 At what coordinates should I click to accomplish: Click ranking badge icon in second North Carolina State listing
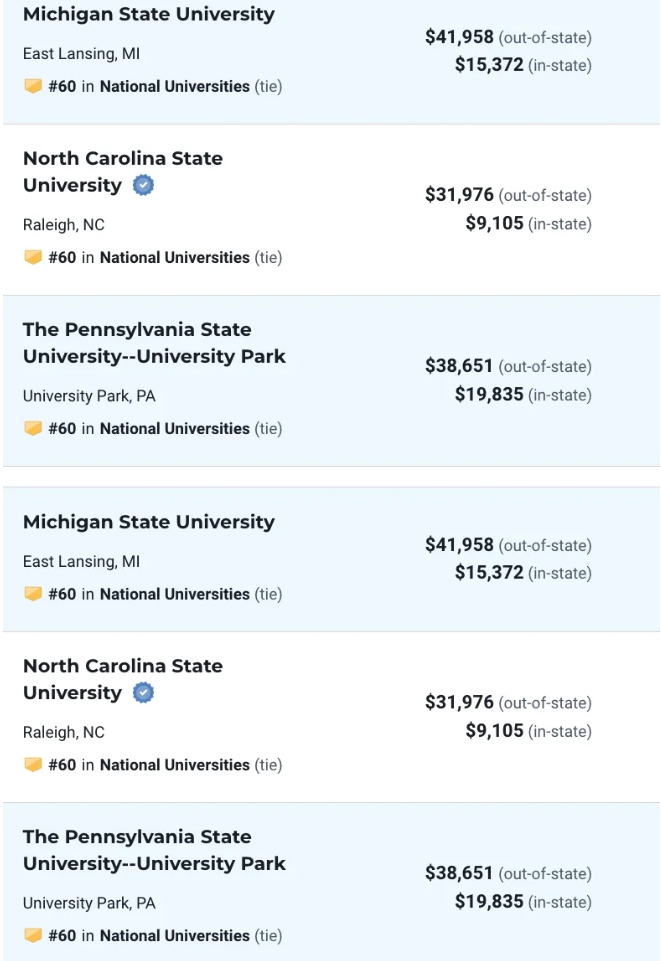(33, 764)
